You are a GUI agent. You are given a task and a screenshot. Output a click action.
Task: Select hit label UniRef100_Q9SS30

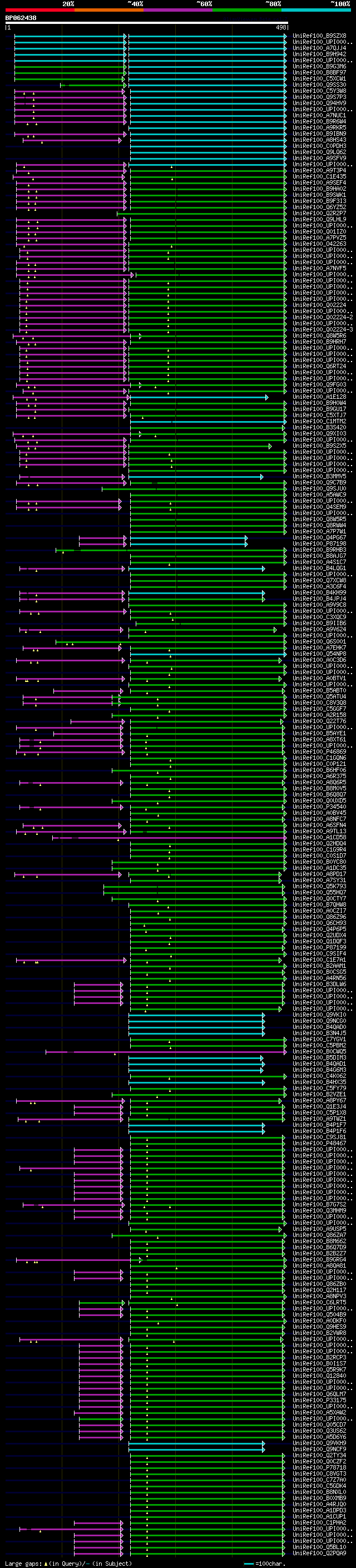click(319, 85)
